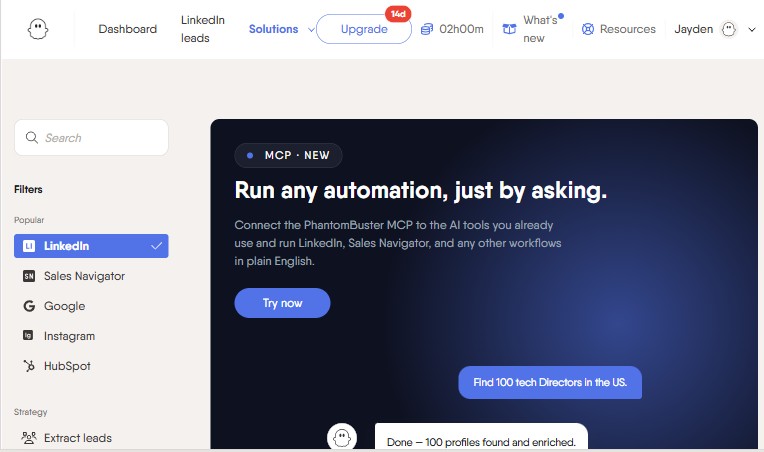Screen dimensions: 764x452
Task: Click the Find 100 tech Directors bubble
Action: 550,382
